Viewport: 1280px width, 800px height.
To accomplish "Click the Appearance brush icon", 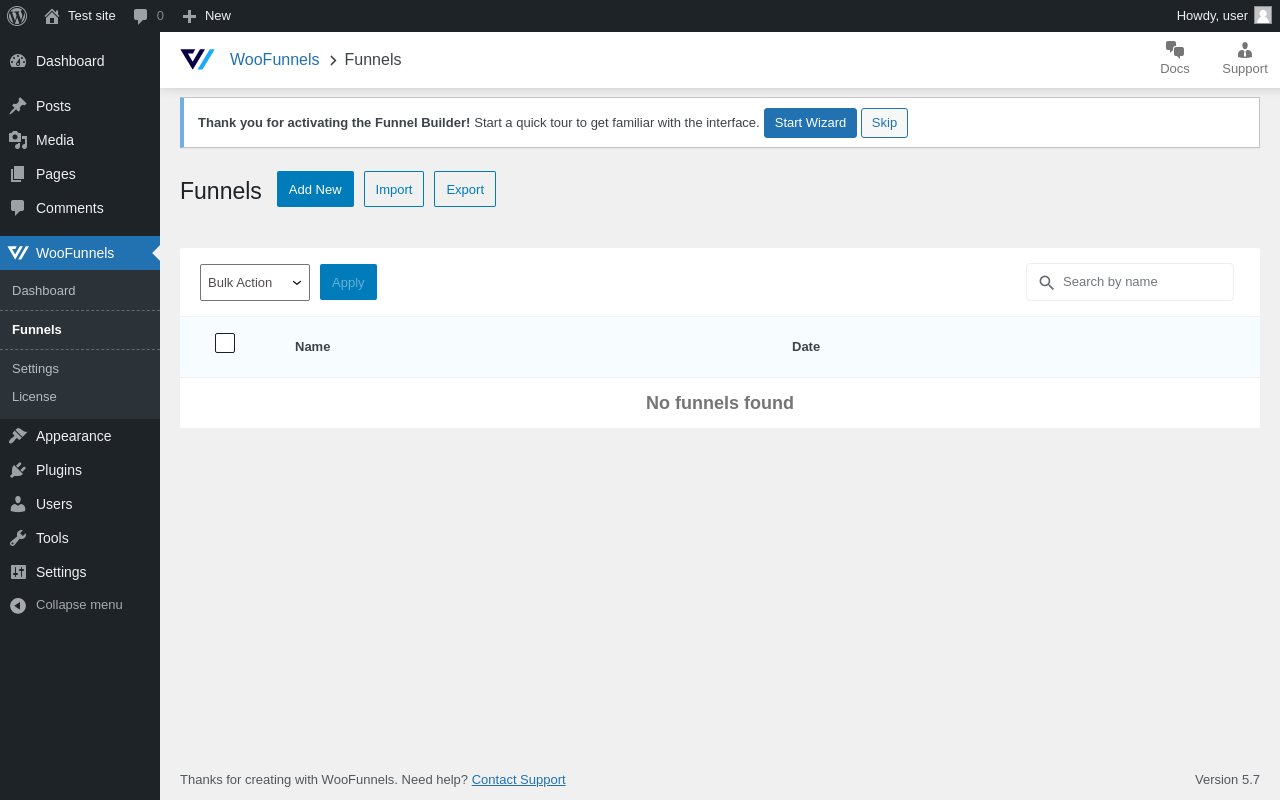I will coord(18,436).
